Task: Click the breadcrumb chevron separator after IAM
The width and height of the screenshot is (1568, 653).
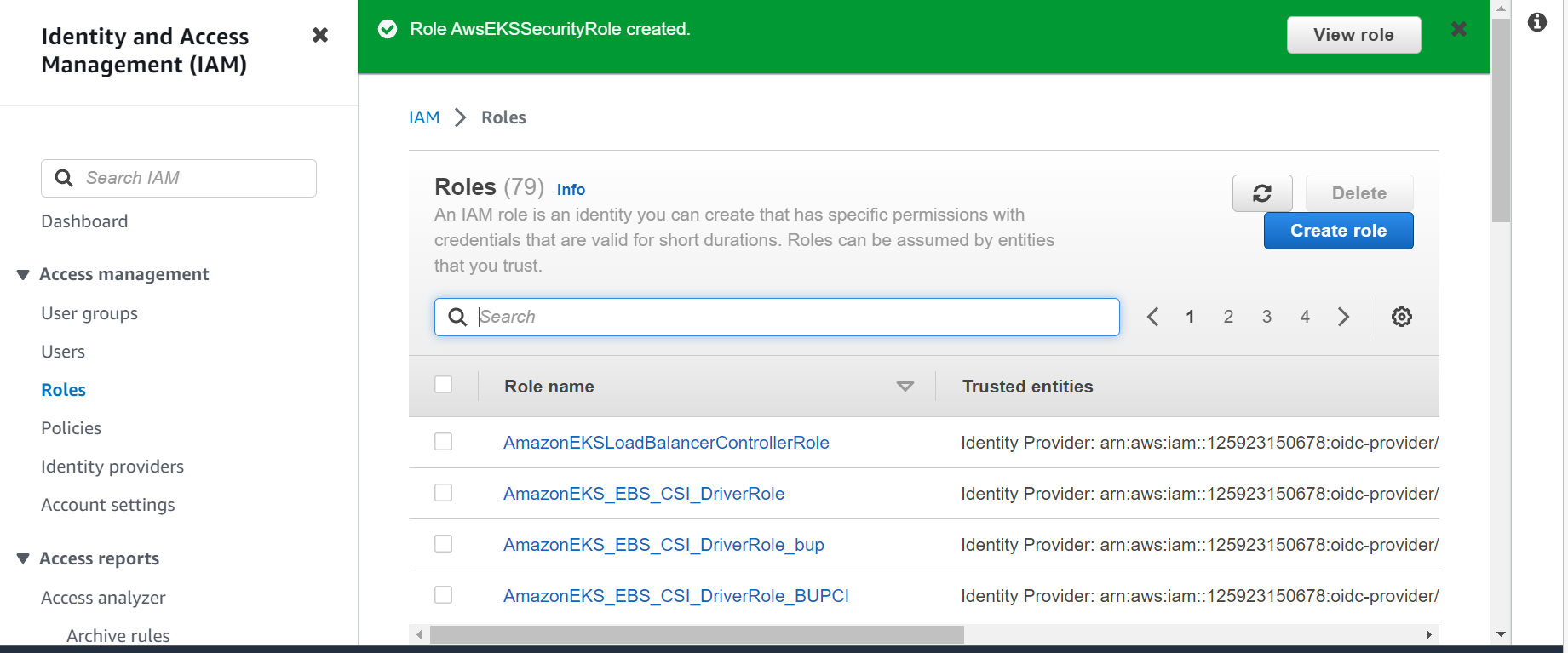Action: [x=461, y=117]
